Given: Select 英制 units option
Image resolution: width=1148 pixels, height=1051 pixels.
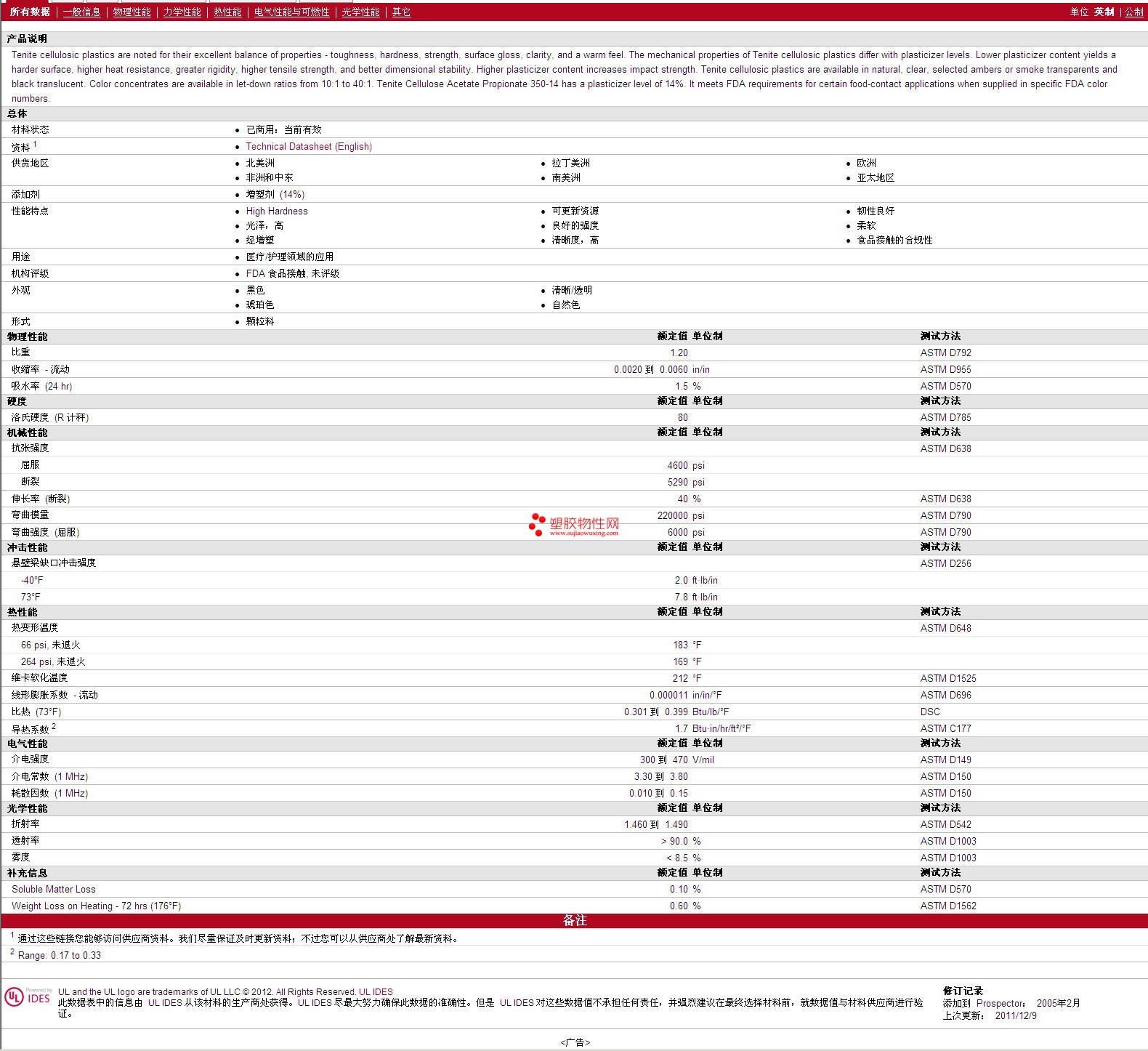Looking at the screenshot, I should pos(1104,12).
